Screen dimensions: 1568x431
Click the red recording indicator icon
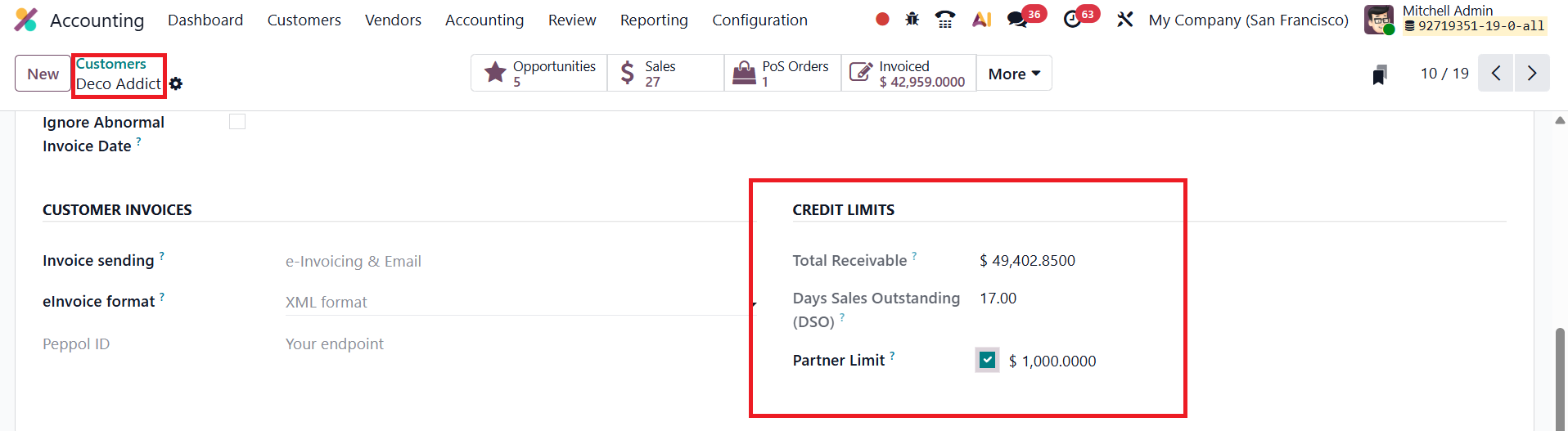[x=882, y=20]
